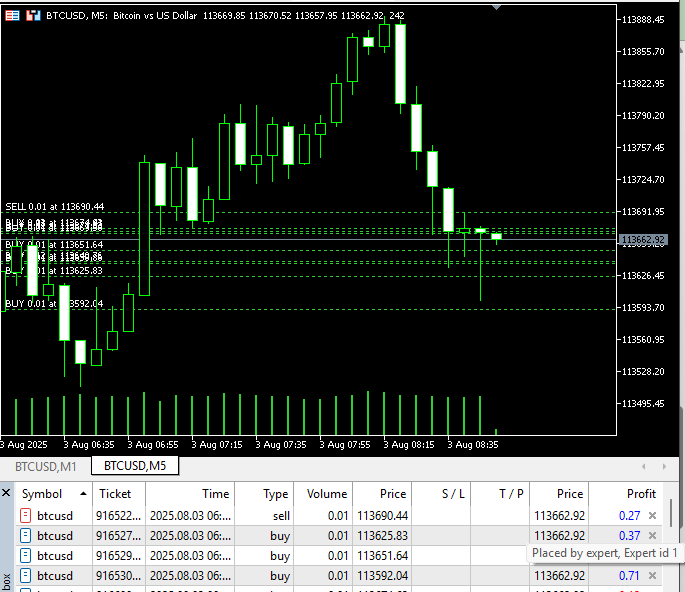Sort positions by Type column
This screenshot has height=592, width=685.
tap(264, 494)
